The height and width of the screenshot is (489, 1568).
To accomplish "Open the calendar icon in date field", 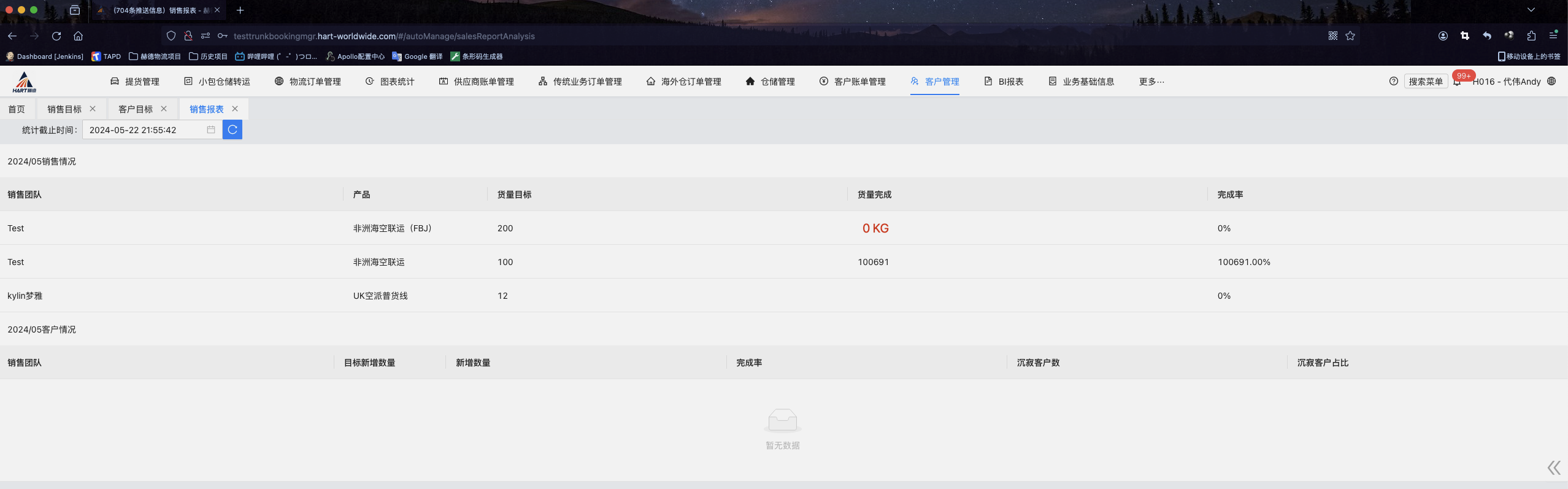I will pyautogui.click(x=210, y=129).
